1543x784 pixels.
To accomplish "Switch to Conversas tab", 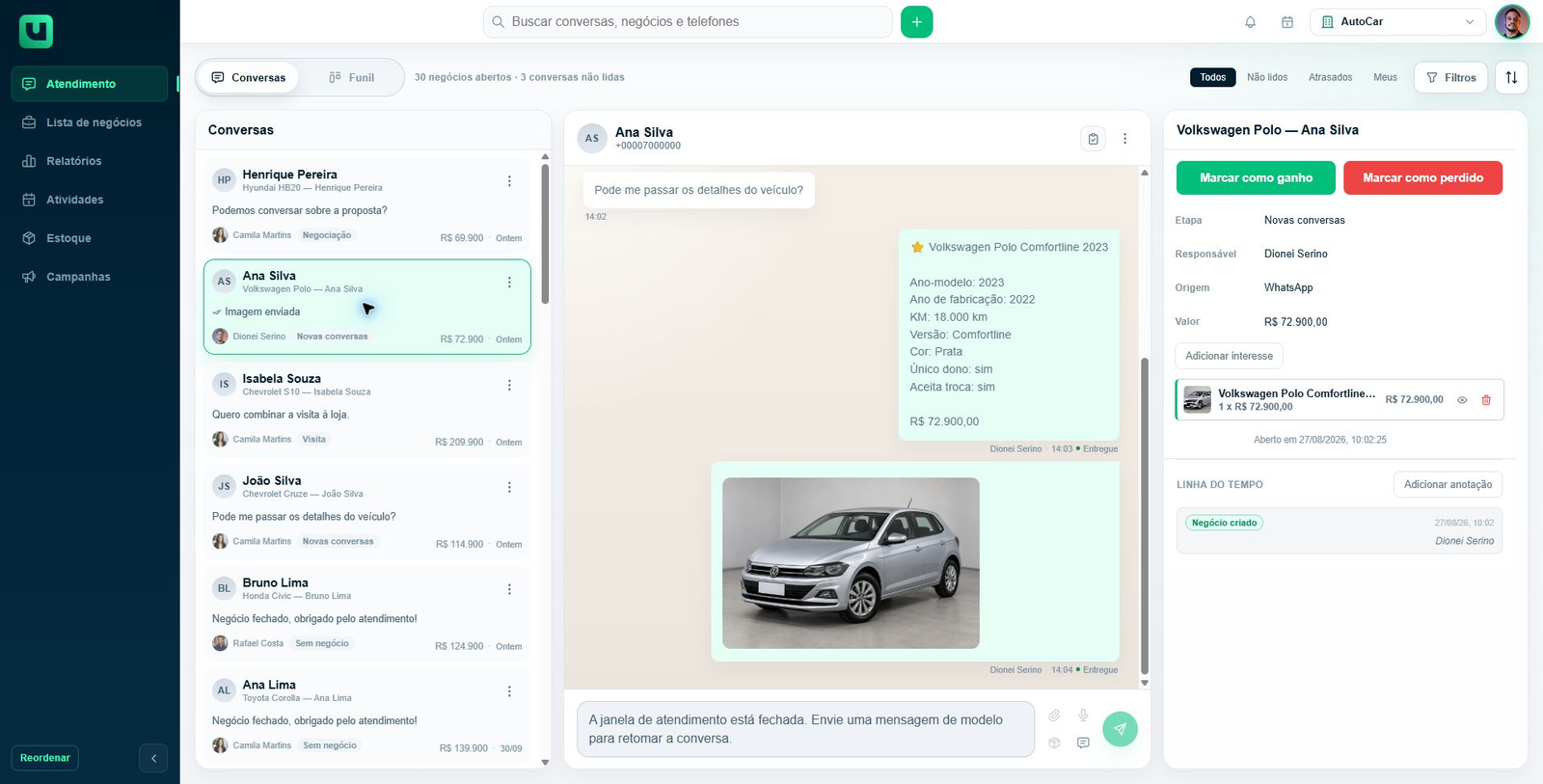I will 248,77.
